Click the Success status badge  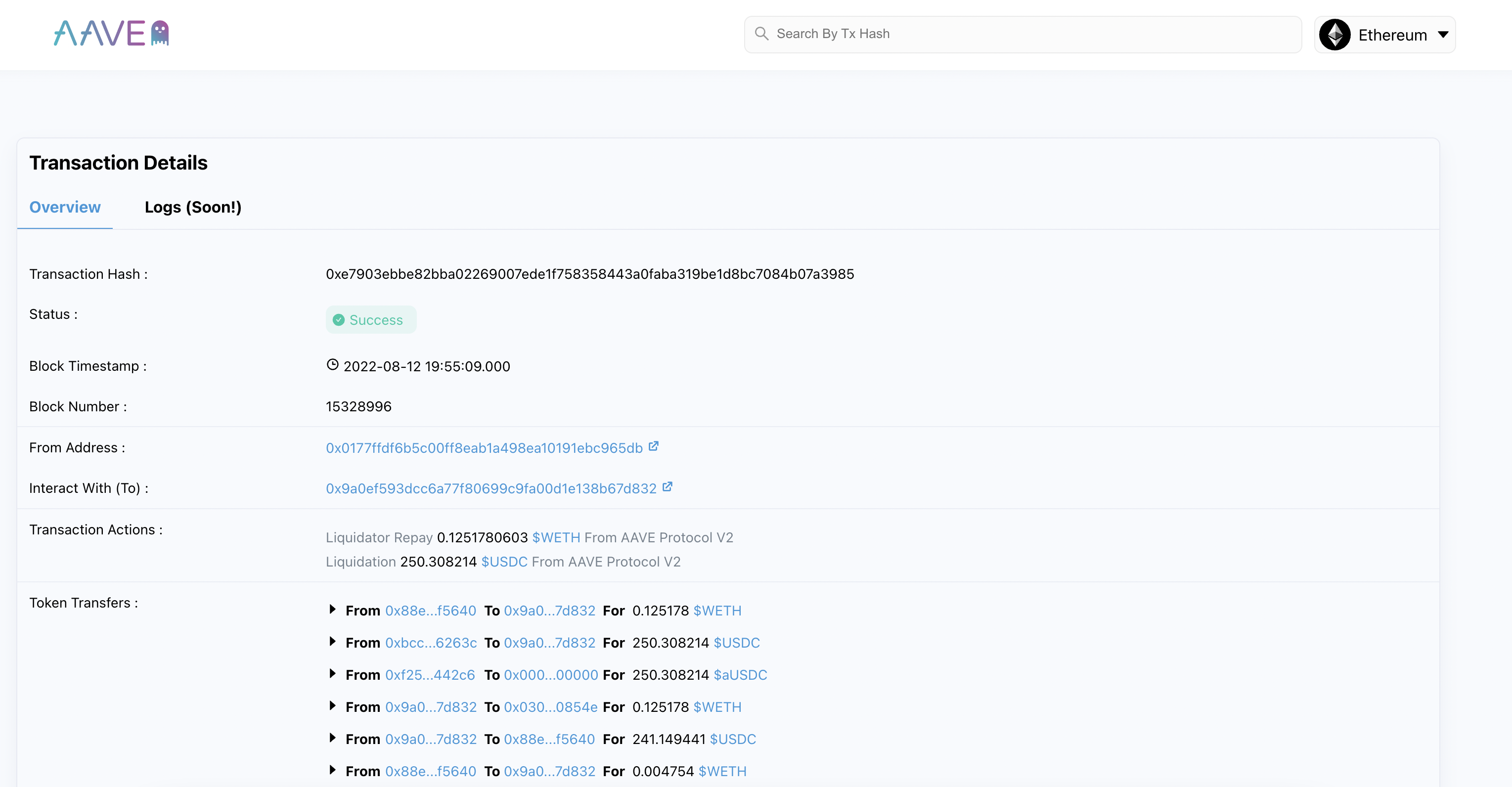pyautogui.click(x=371, y=319)
